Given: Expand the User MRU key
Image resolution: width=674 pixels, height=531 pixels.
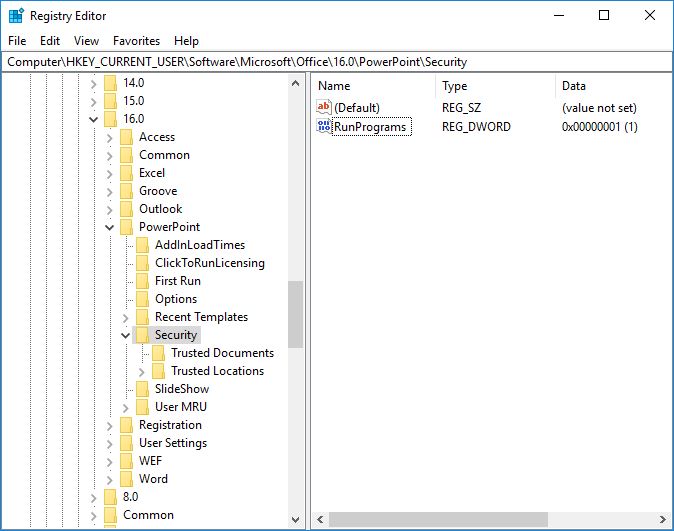Looking at the screenshot, I should point(126,408).
